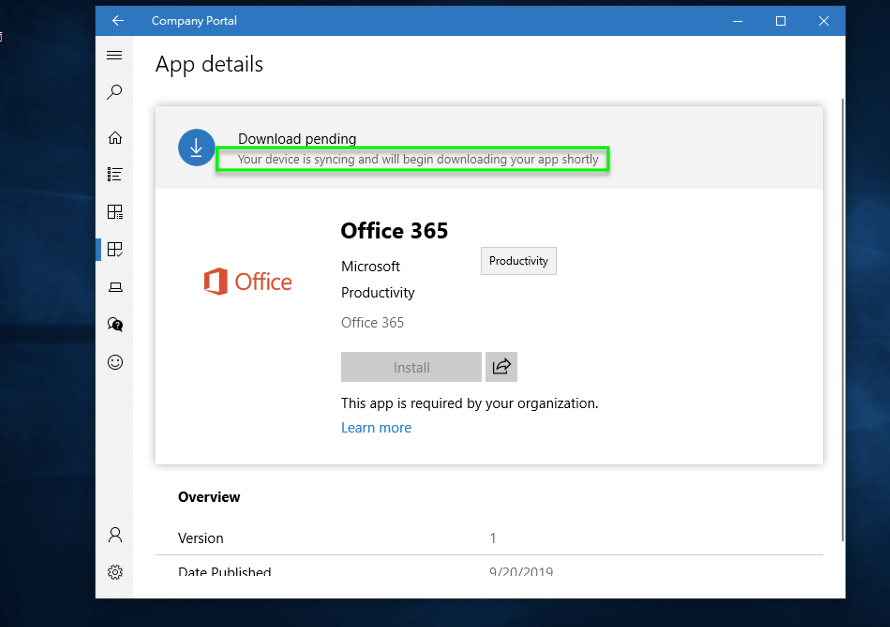Open Settings gear in sidebar
Viewport: 890px width, 627px height.
(115, 572)
